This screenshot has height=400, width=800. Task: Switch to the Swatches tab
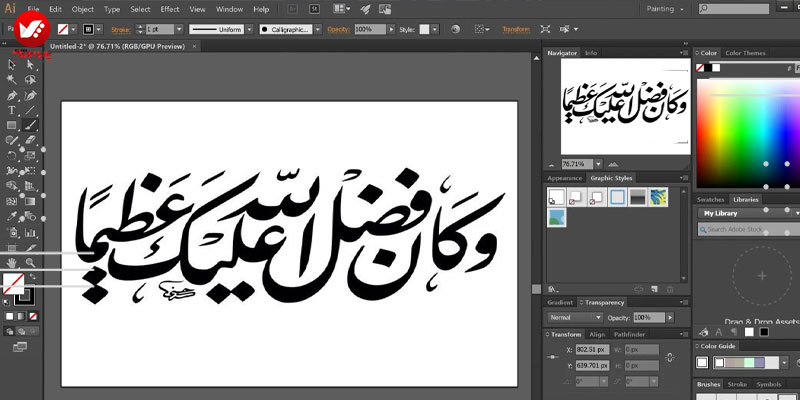710,199
